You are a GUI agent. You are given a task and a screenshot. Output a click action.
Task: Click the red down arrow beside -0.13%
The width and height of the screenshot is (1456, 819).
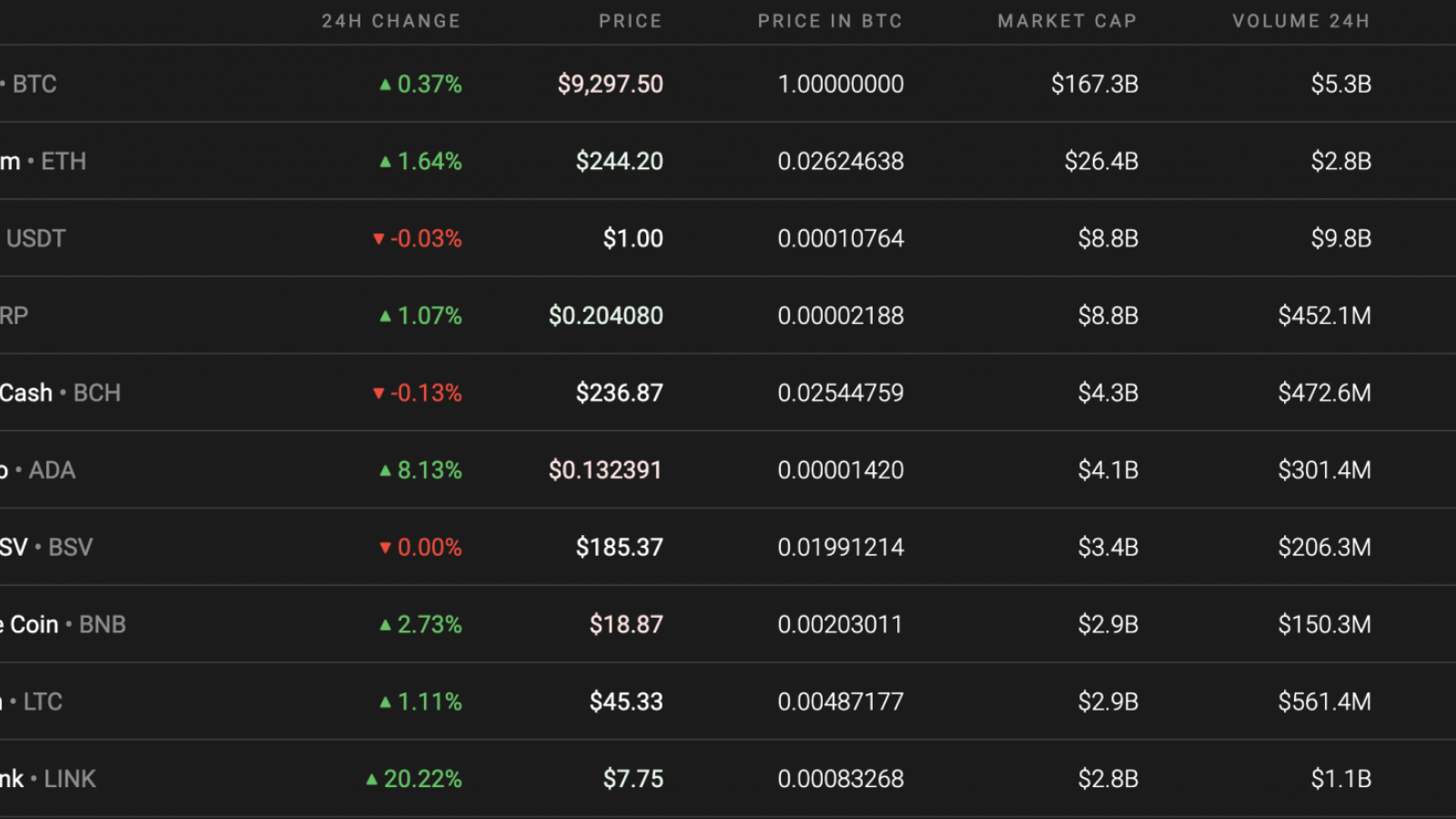click(379, 394)
